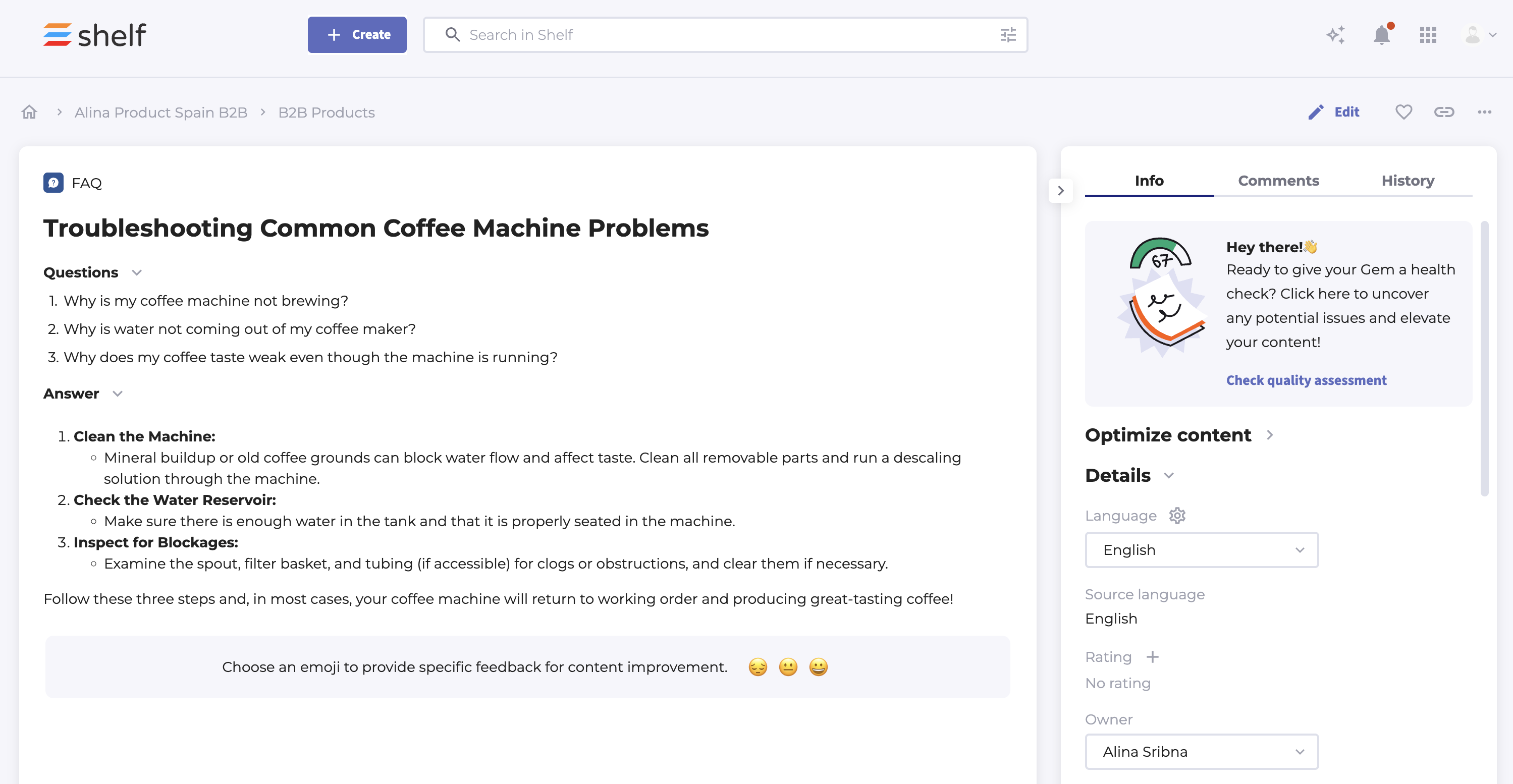Open search filter settings icon

tap(1008, 35)
